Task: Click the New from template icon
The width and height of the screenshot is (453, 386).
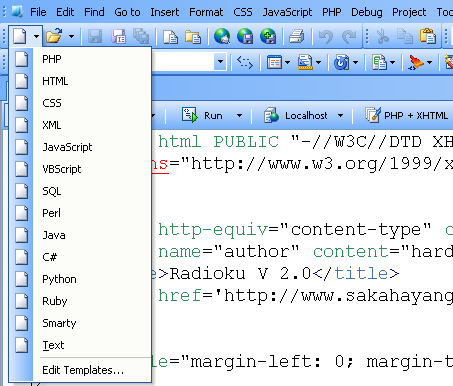Action: coord(170,36)
